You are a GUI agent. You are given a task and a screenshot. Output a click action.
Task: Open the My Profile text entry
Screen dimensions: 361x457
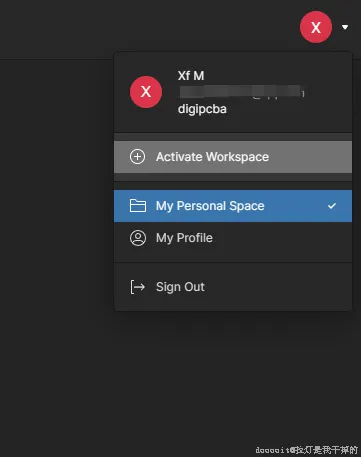[x=184, y=238]
